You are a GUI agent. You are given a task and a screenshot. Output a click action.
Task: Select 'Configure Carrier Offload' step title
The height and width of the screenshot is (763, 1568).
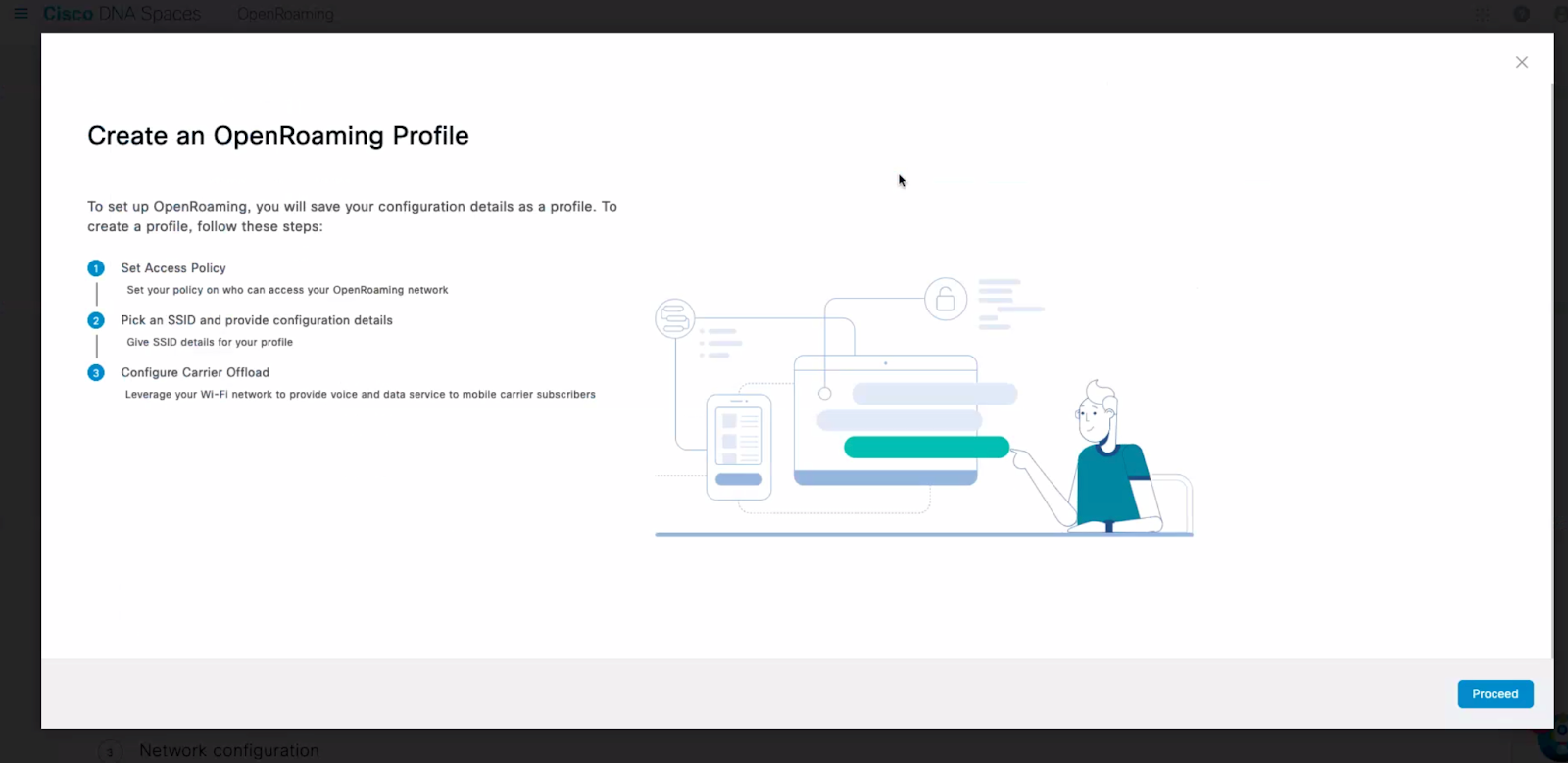[195, 372]
